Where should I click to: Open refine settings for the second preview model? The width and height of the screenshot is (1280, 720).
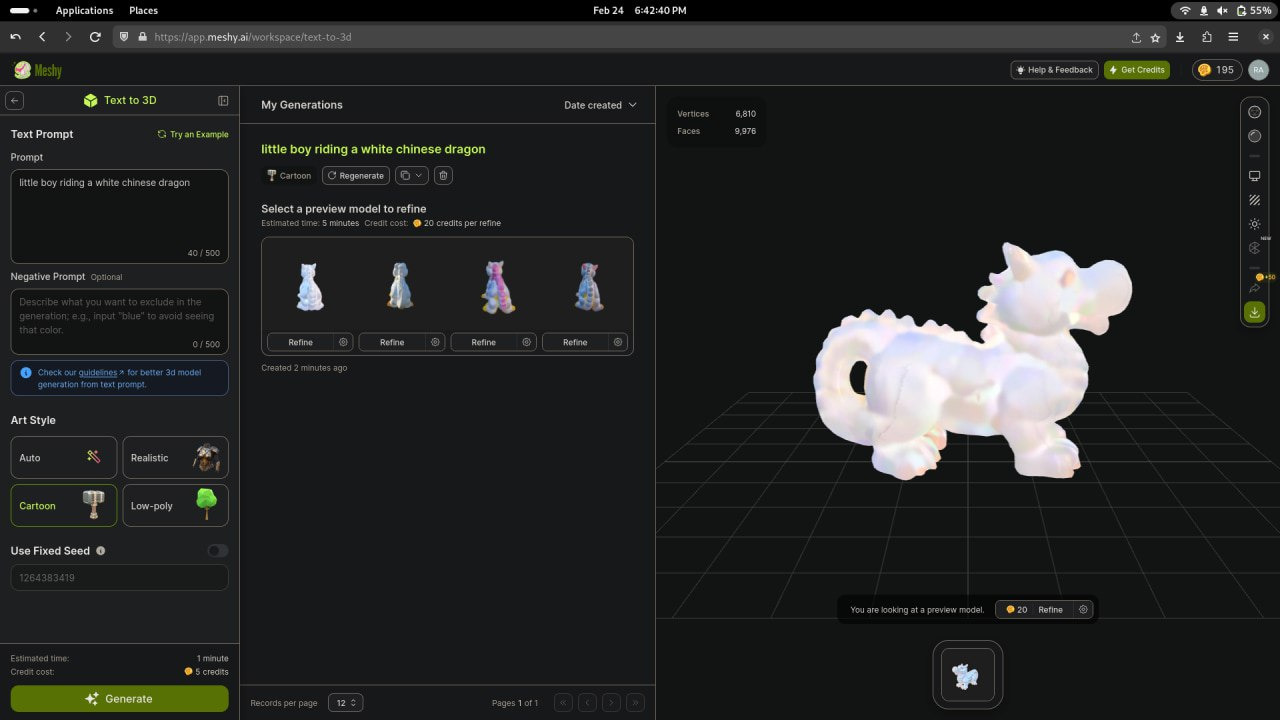(x=435, y=342)
